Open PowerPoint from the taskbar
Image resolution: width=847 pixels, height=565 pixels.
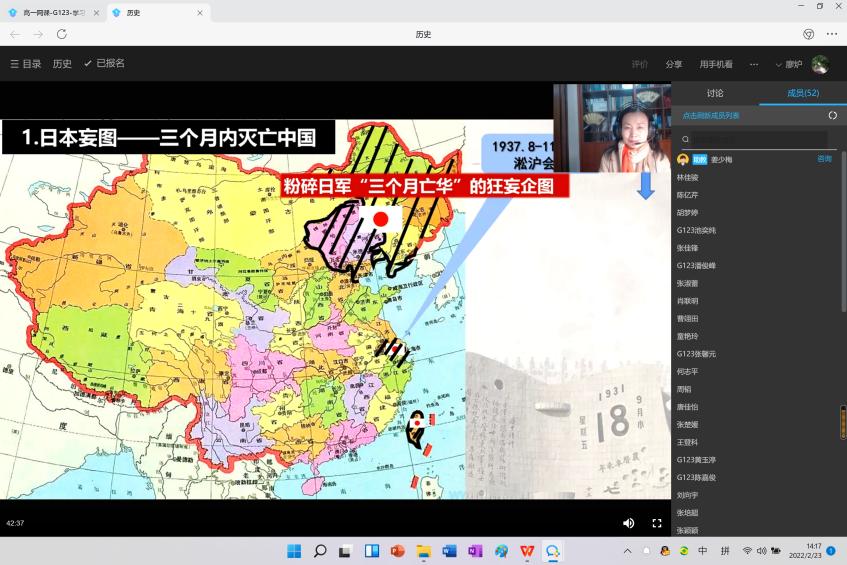pos(397,551)
